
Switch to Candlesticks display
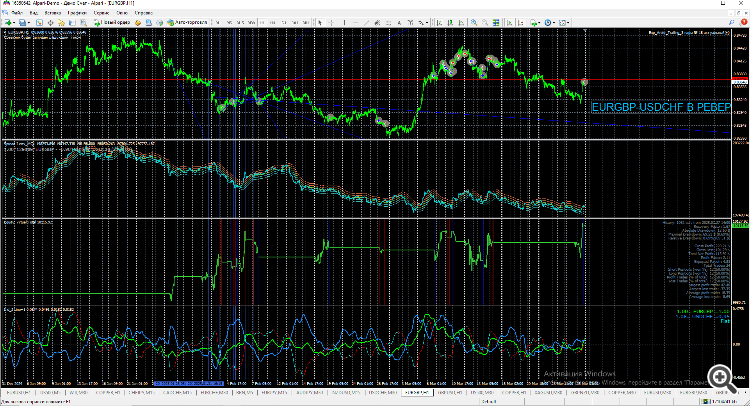coord(451,22)
